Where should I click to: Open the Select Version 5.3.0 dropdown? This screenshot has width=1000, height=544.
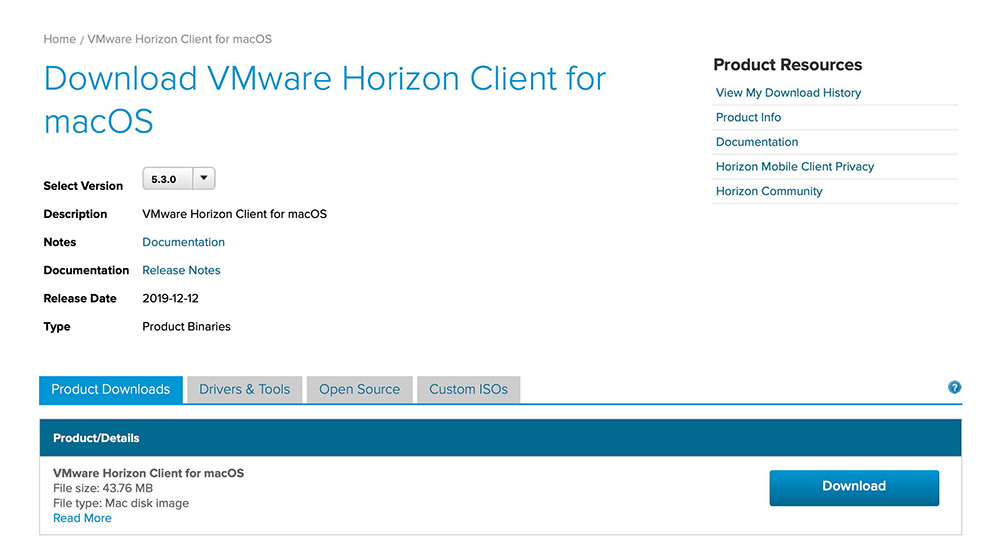179,179
